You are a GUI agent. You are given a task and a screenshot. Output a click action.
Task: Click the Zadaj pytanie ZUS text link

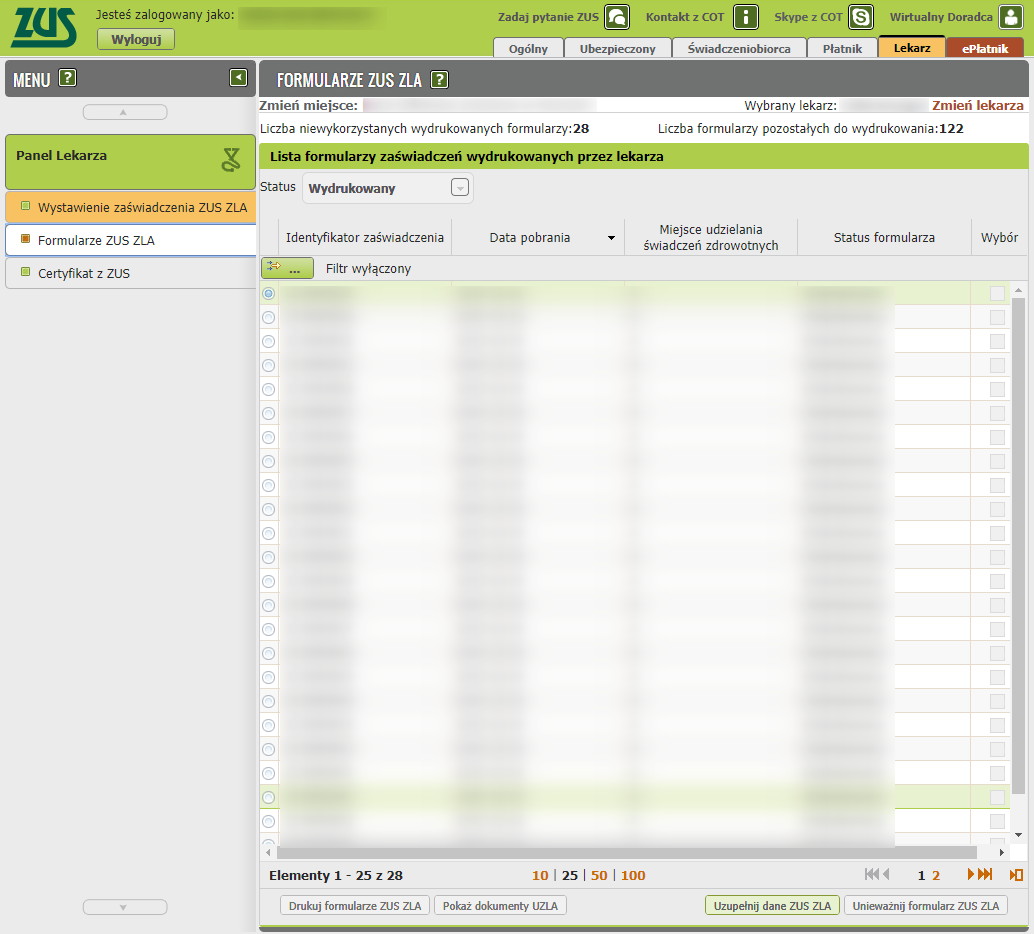point(548,17)
